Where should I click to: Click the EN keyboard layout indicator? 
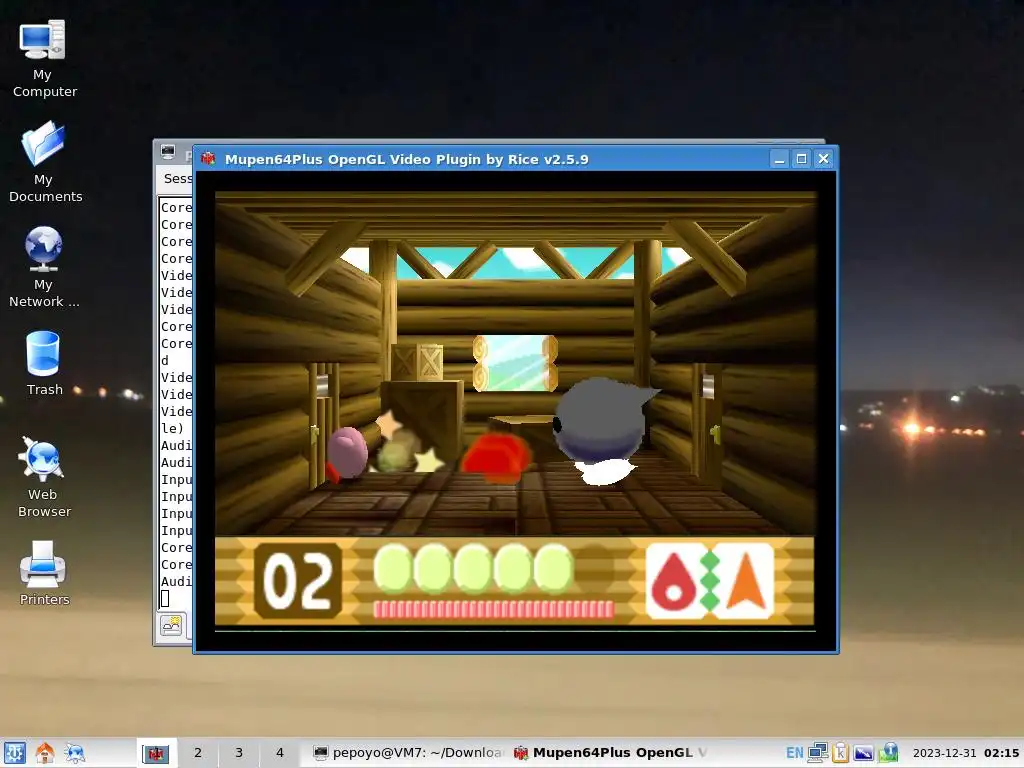(x=794, y=753)
